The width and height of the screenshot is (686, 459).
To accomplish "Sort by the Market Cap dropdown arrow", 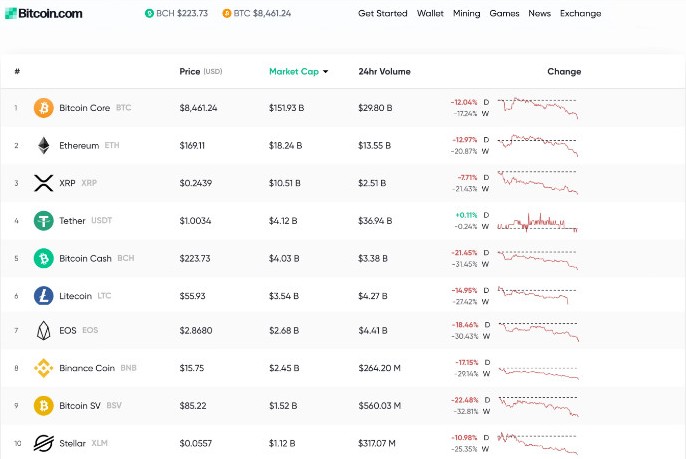I will coord(326,72).
